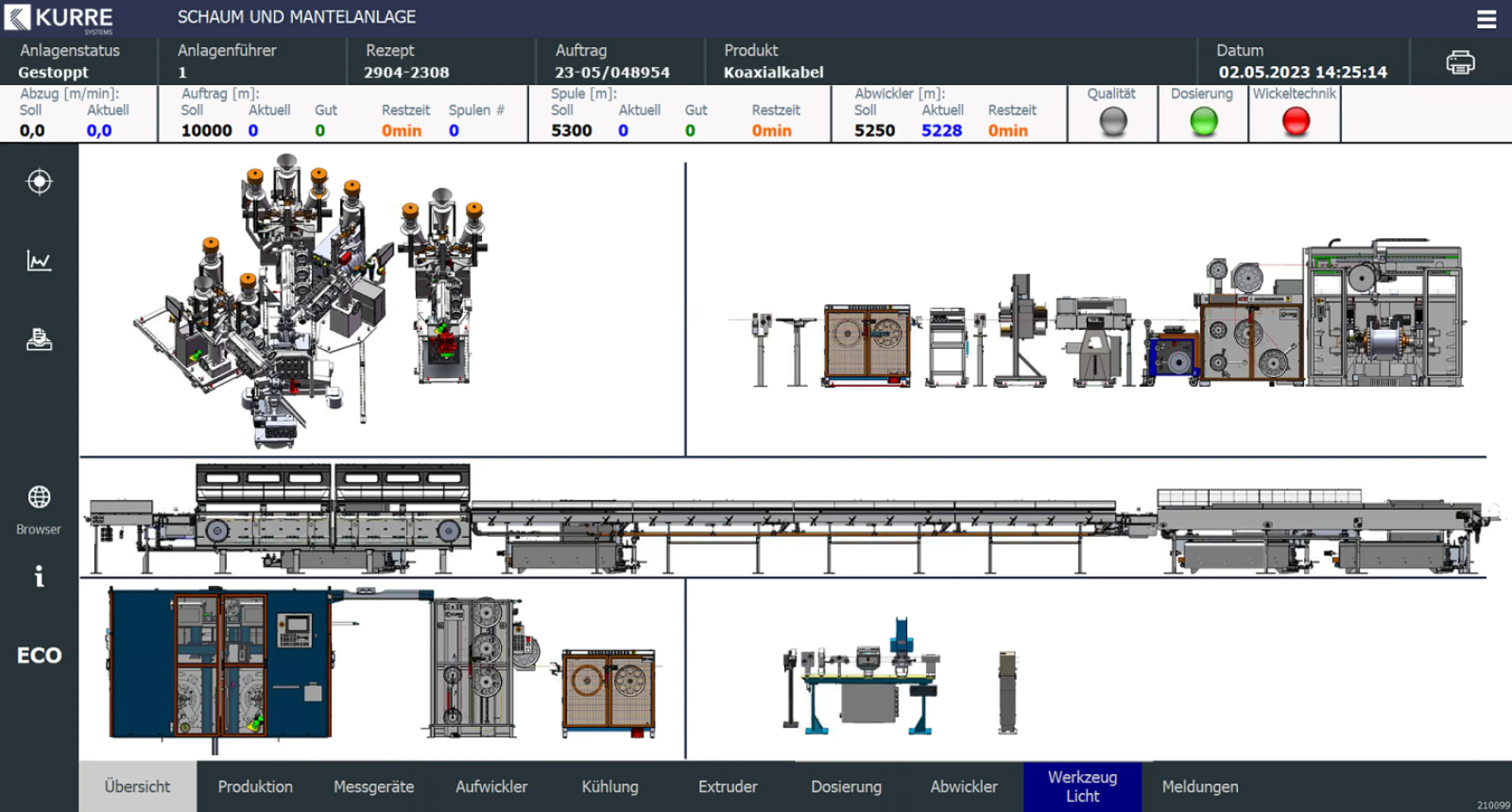Open the Abwickler view
This screenshot has width=1512, height=812.
point(964,786)
